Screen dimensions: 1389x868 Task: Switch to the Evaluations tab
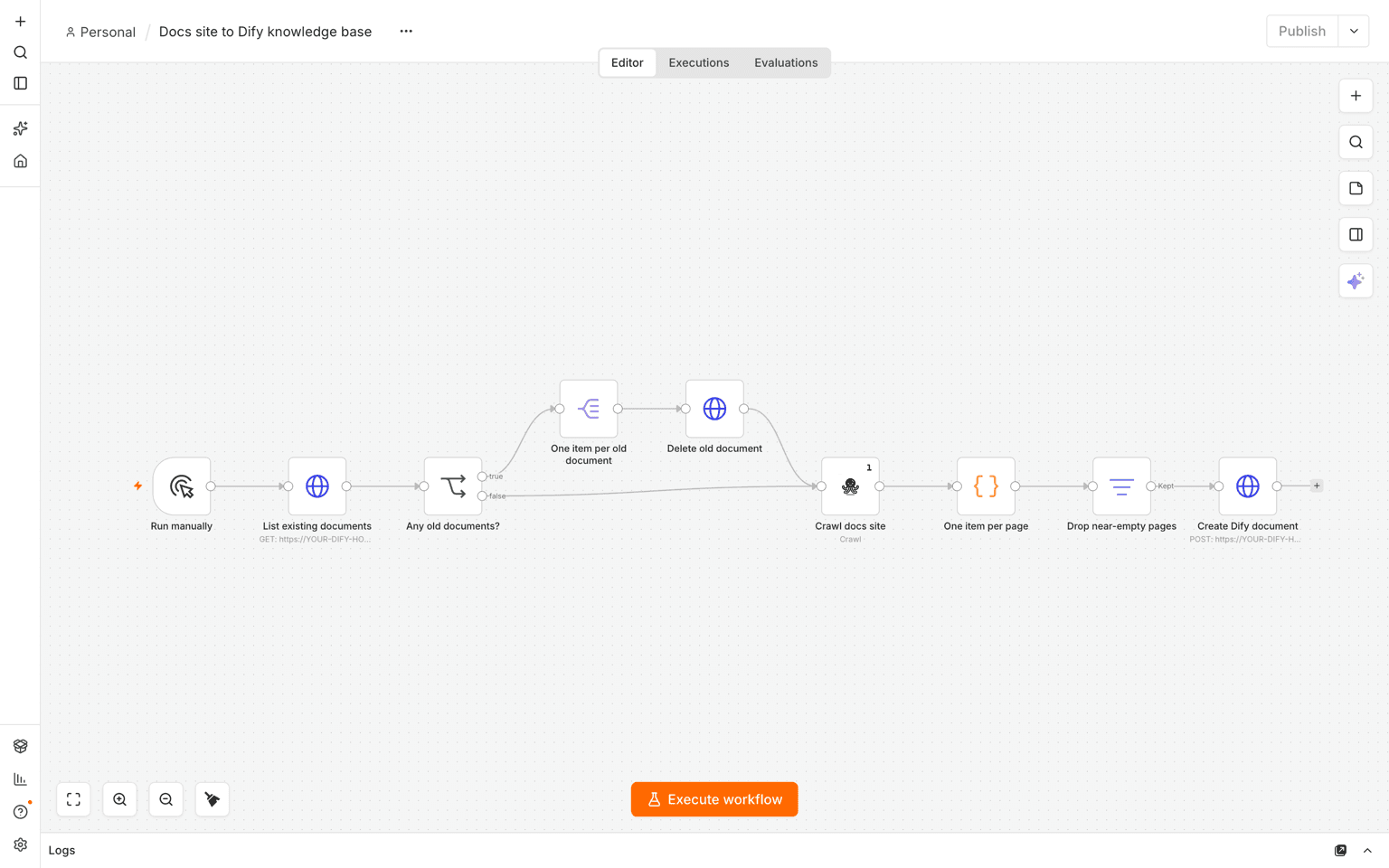786,62
